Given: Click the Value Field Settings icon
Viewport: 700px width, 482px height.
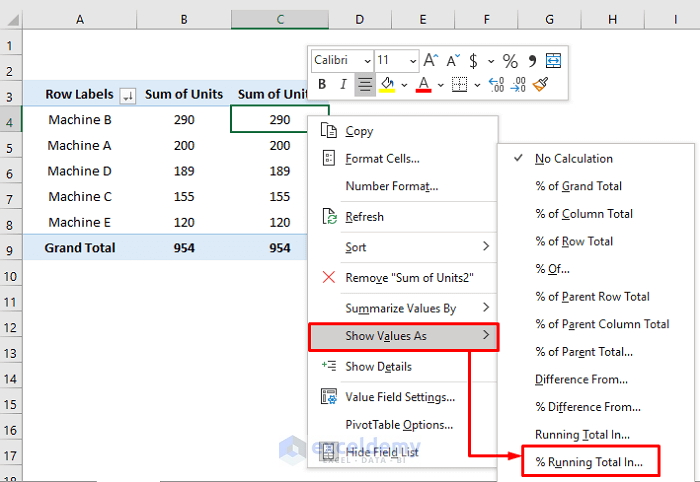Looking at the screenshot, I should (x=329, y=396).
